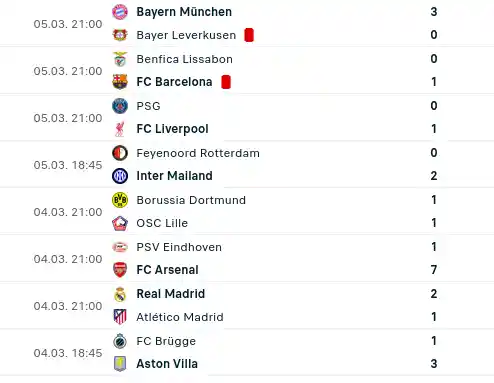Open the Feyenoord Rotterdam team link
494x383 pixels.
[x=198, y=153]
